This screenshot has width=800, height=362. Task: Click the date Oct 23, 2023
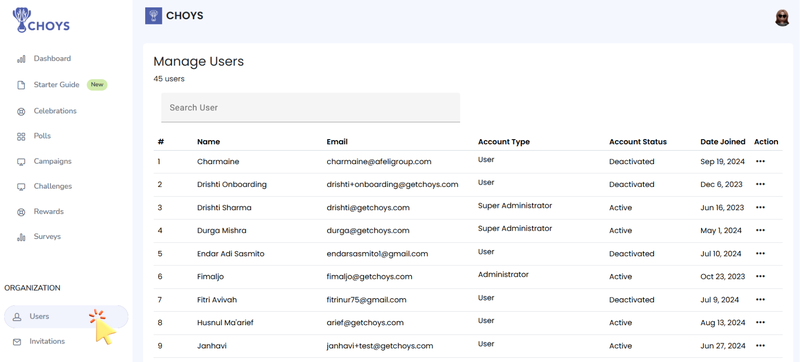tap(722, 277)
